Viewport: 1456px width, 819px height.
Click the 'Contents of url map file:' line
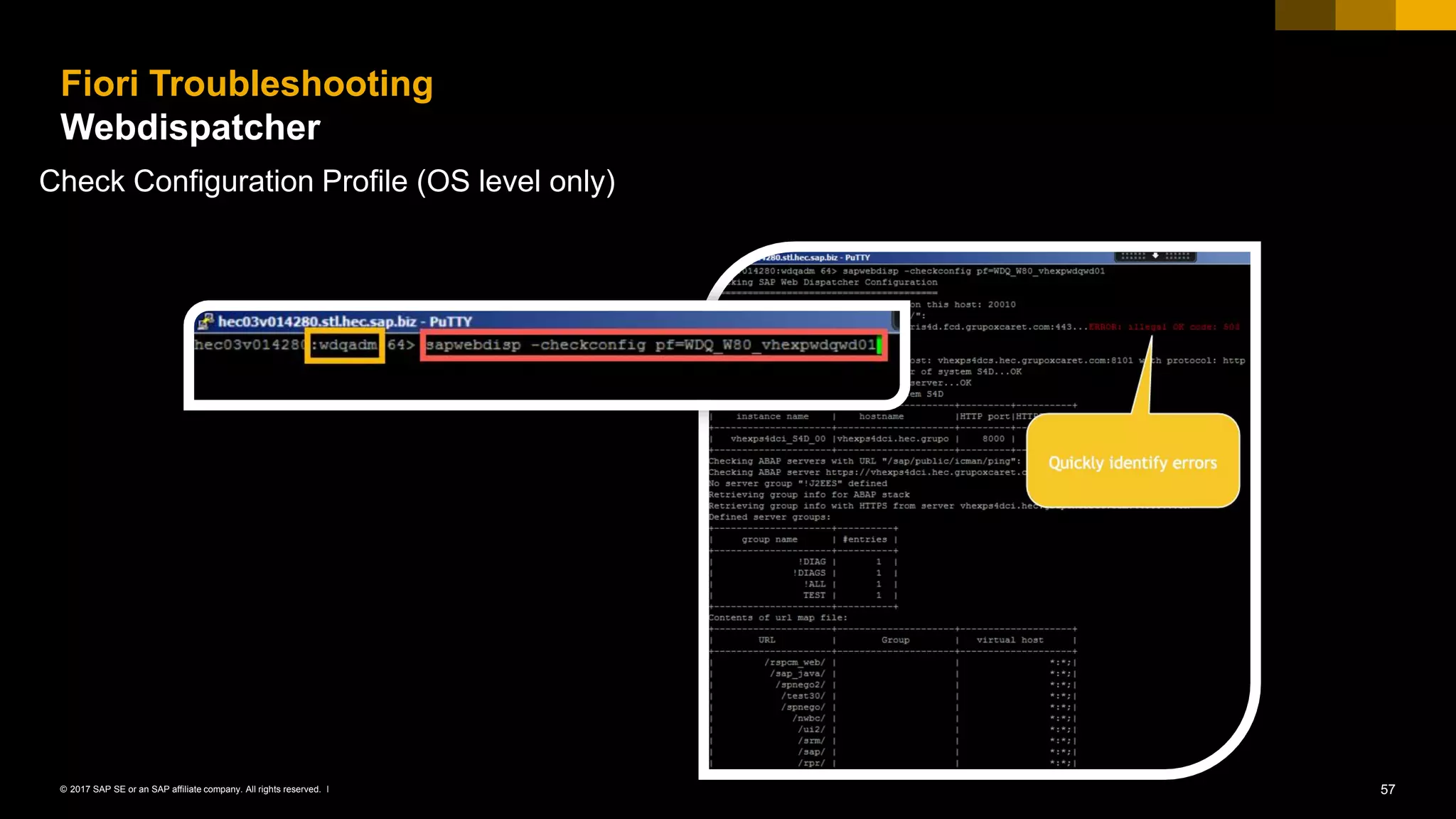[778, 618]
